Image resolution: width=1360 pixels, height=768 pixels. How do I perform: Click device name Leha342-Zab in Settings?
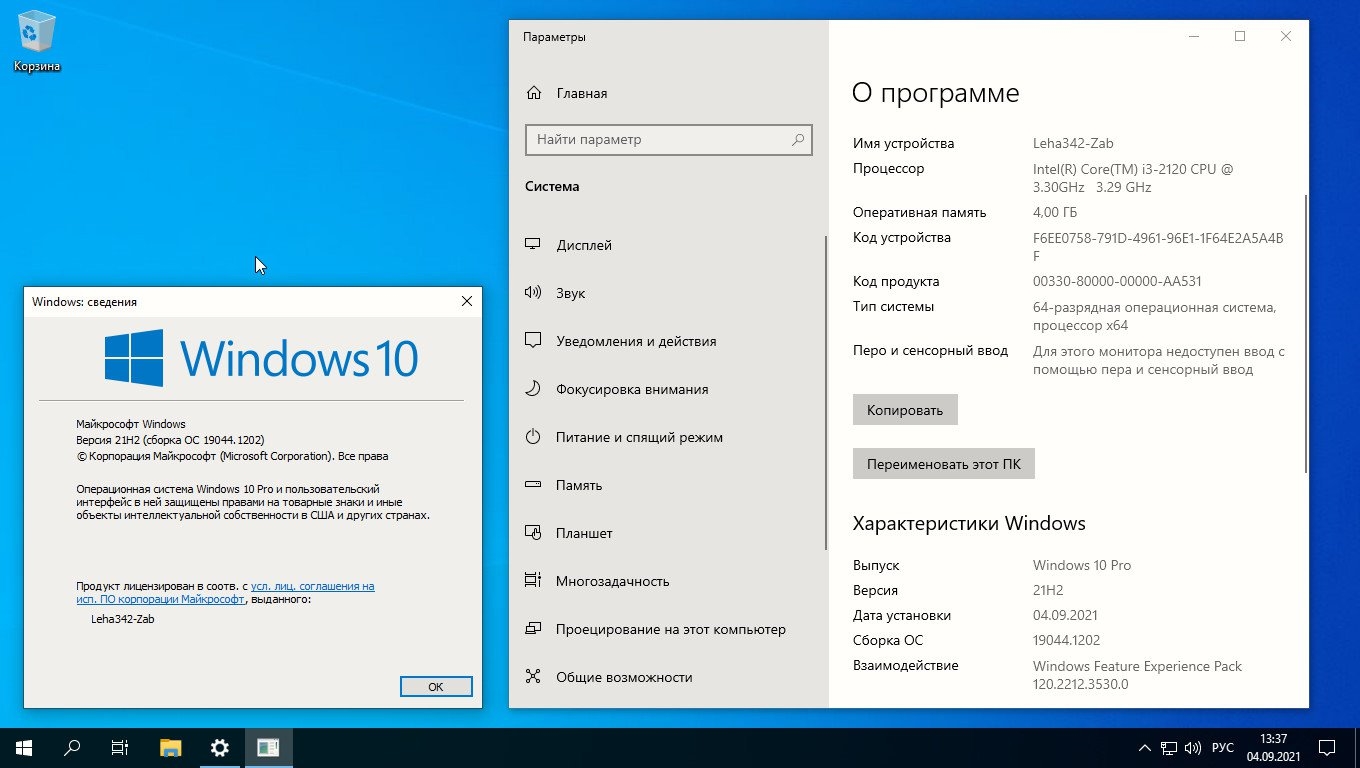(x=1073, y=143)
